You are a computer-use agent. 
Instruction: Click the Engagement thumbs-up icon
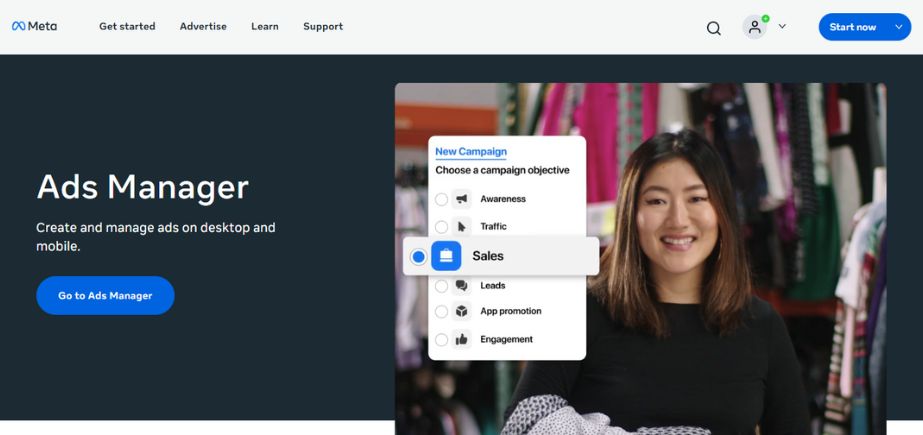pos(462,339)
